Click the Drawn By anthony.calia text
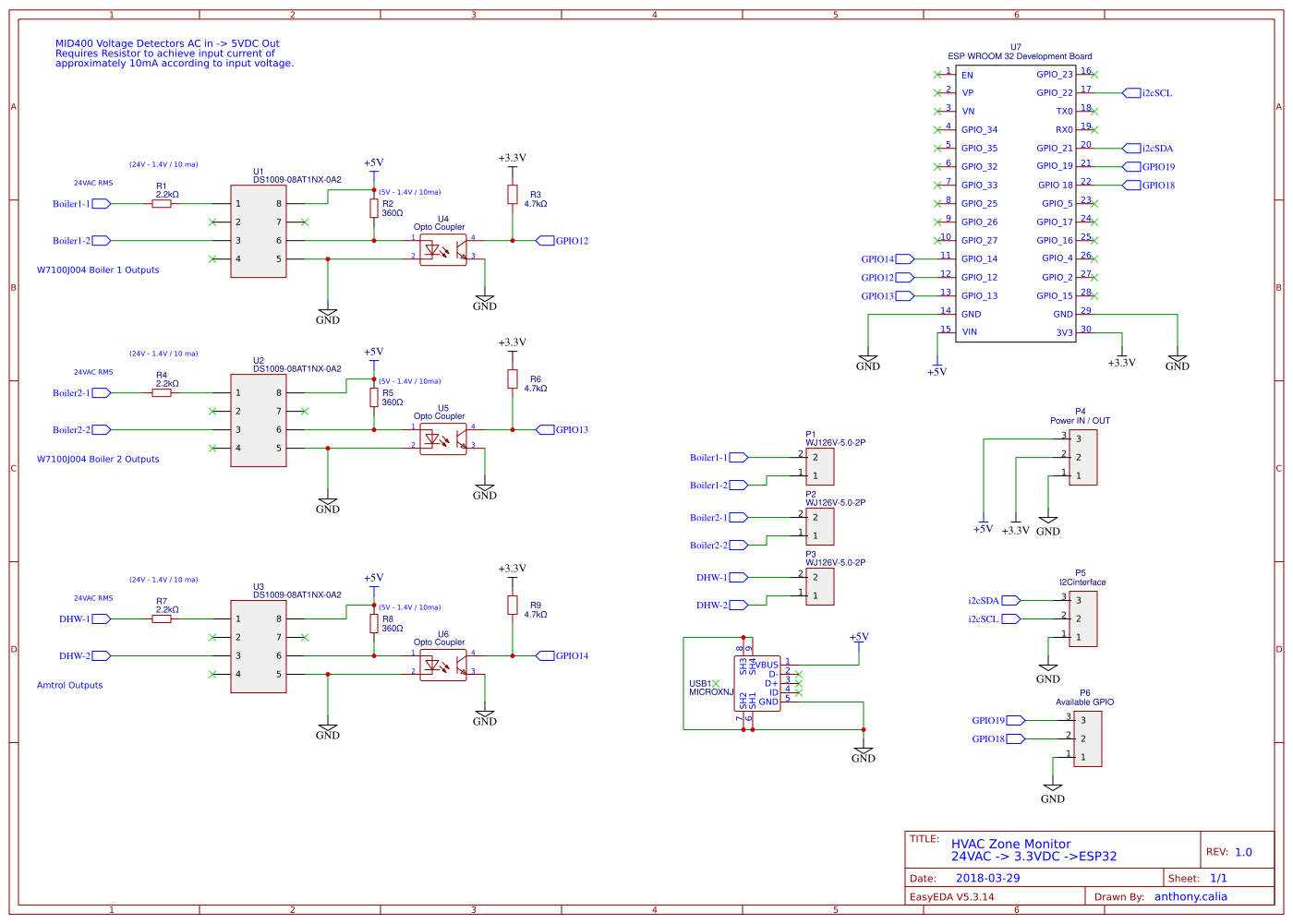Viewport: 1293px width, 924px height. 1191,895
